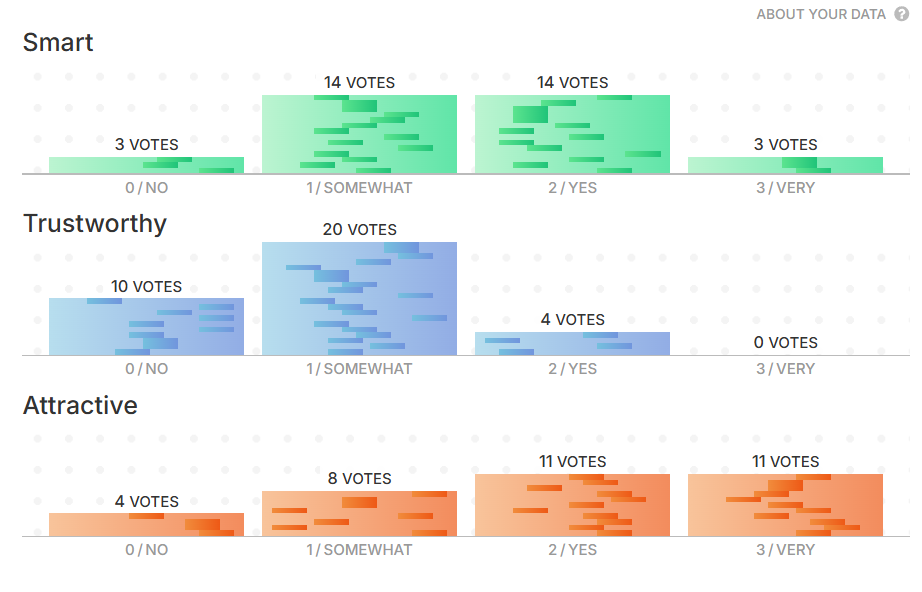The image size is (922, 592).
Task: Select the Smart 2/Yes green bar
Action: 572,134
